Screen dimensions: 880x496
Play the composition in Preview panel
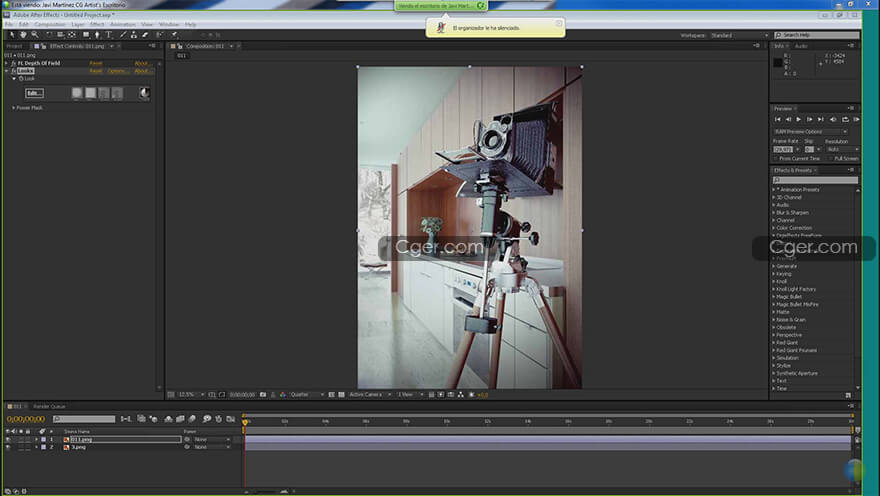[799, 120]
